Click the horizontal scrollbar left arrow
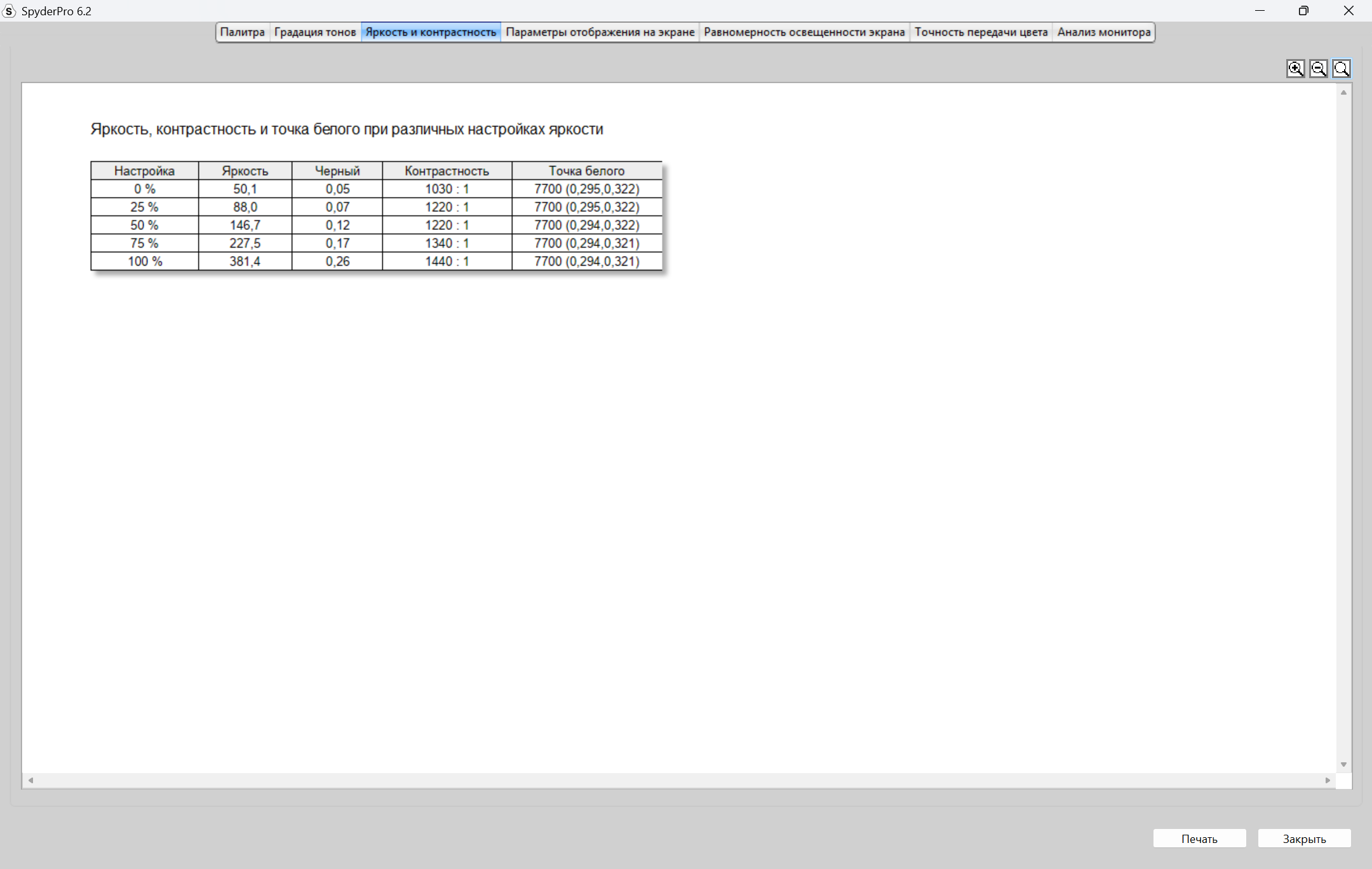Screen dimensions: 1372x869 30,780
